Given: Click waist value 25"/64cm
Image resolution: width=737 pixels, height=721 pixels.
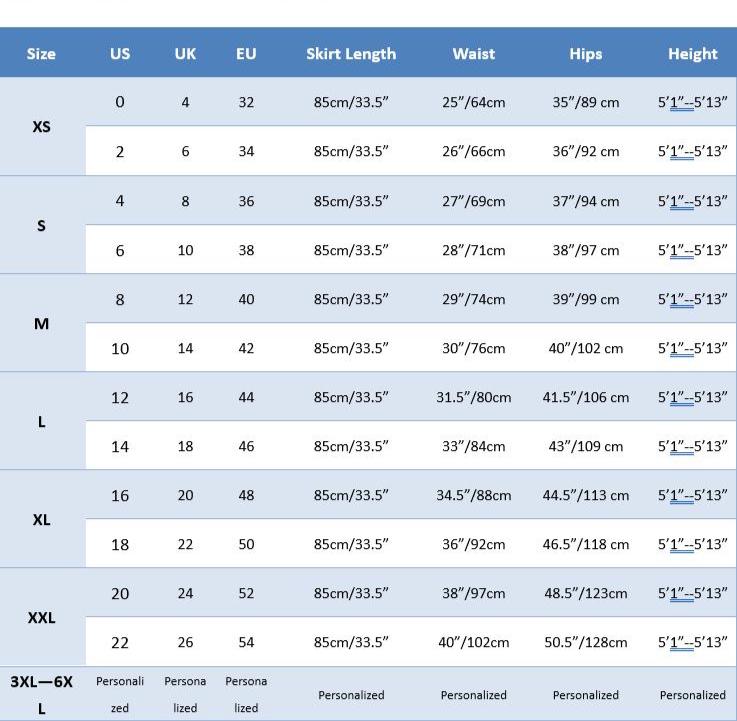Looking at the screenshot, I should pyautogui.click(x=474, y=102).
